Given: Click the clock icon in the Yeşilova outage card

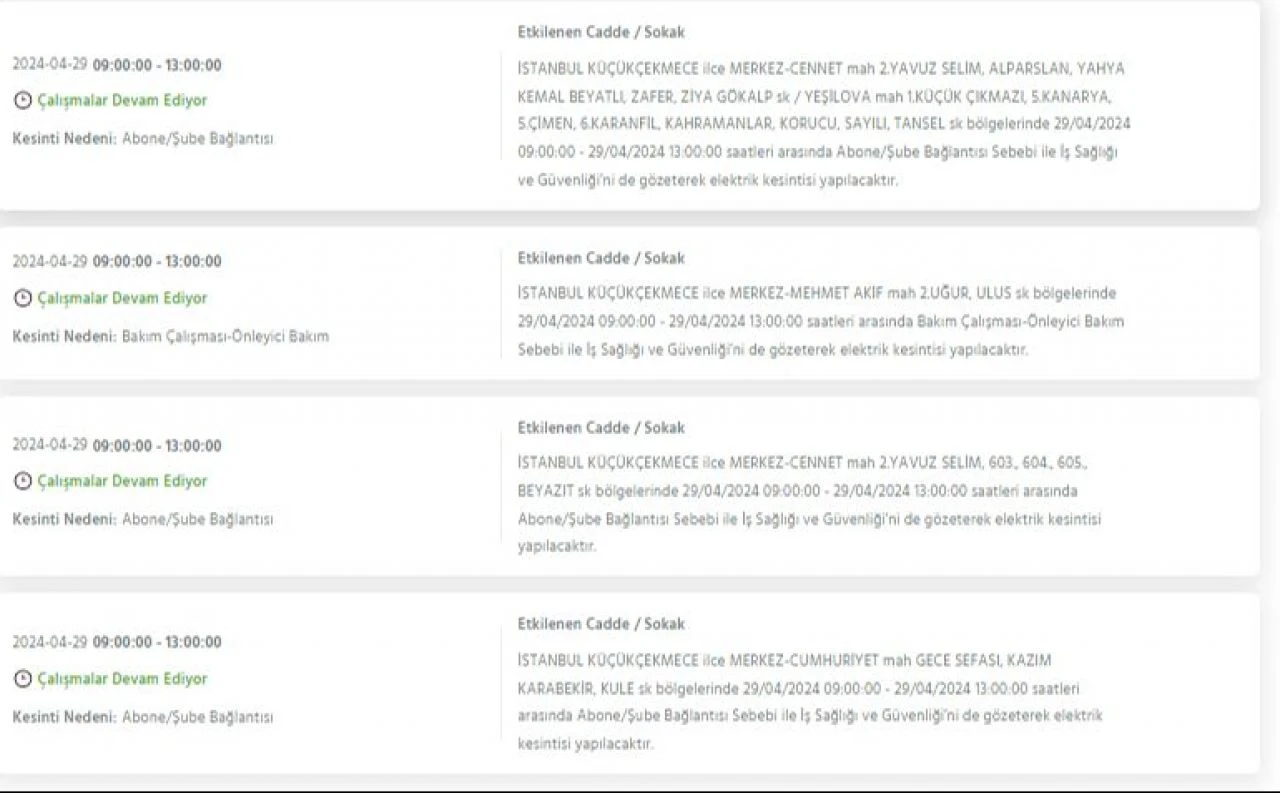Looking at the screenshot, I should [22, 101].
